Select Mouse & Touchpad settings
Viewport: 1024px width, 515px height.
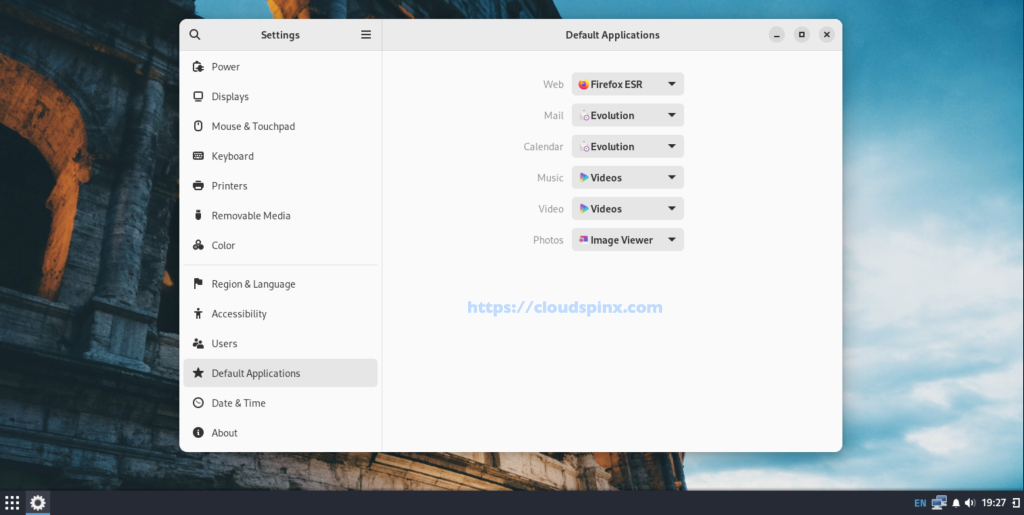tap(280, 126)
